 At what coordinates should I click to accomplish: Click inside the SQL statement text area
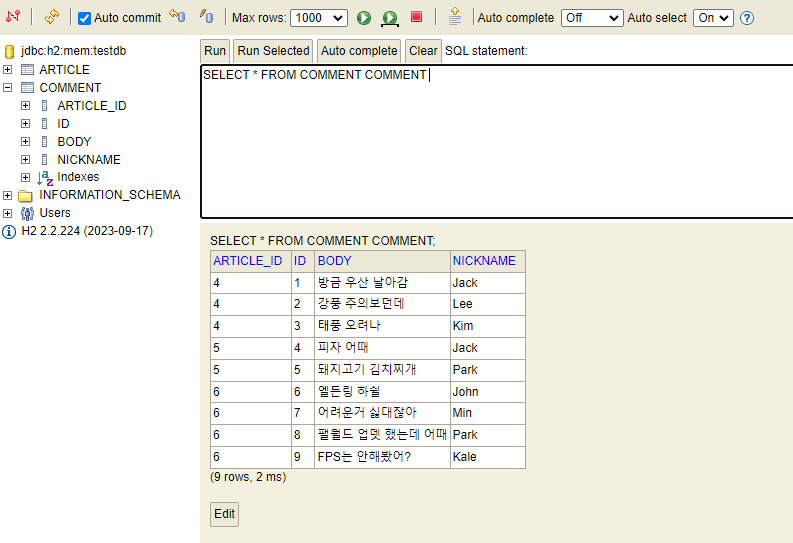tap(497, 142)
